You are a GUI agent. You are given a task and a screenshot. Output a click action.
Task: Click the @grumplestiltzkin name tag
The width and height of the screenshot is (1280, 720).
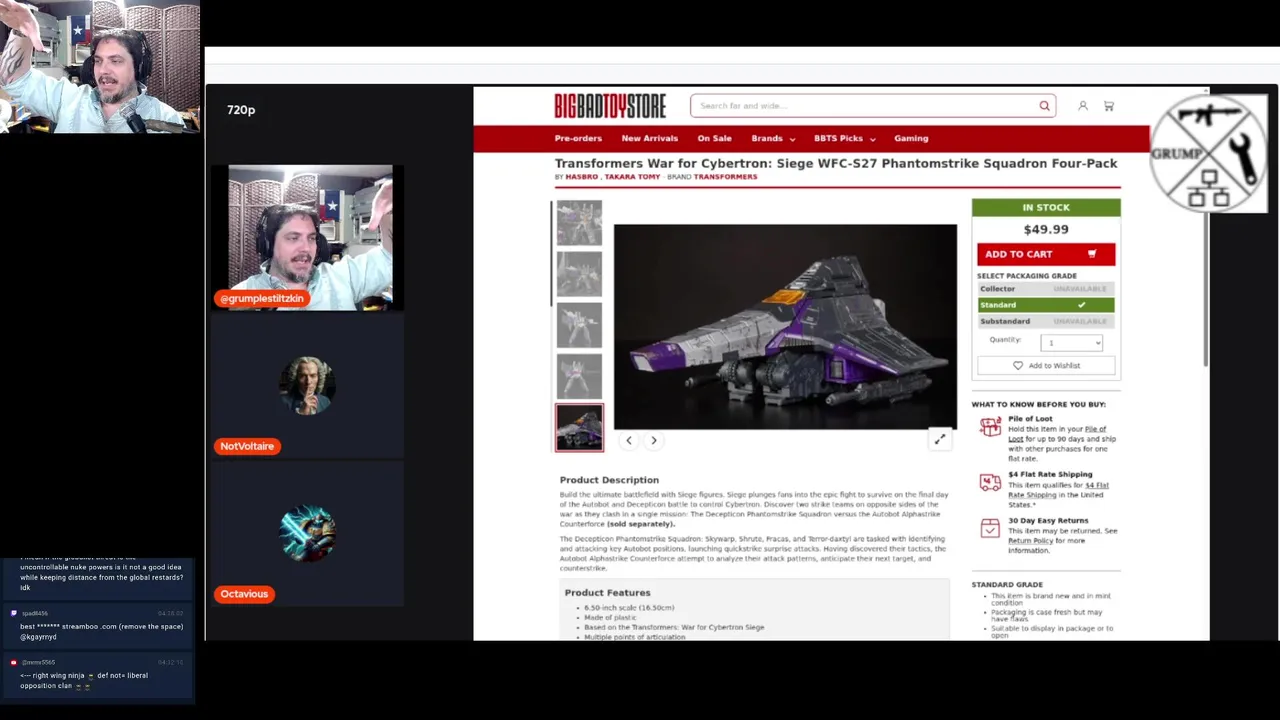263,299
